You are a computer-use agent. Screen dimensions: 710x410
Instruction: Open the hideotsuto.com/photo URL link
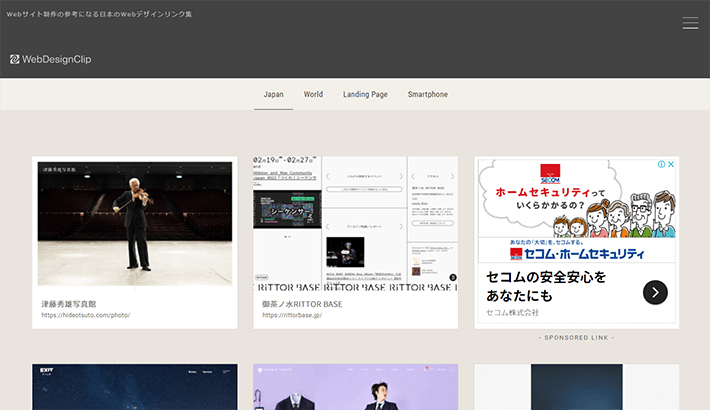86,315
